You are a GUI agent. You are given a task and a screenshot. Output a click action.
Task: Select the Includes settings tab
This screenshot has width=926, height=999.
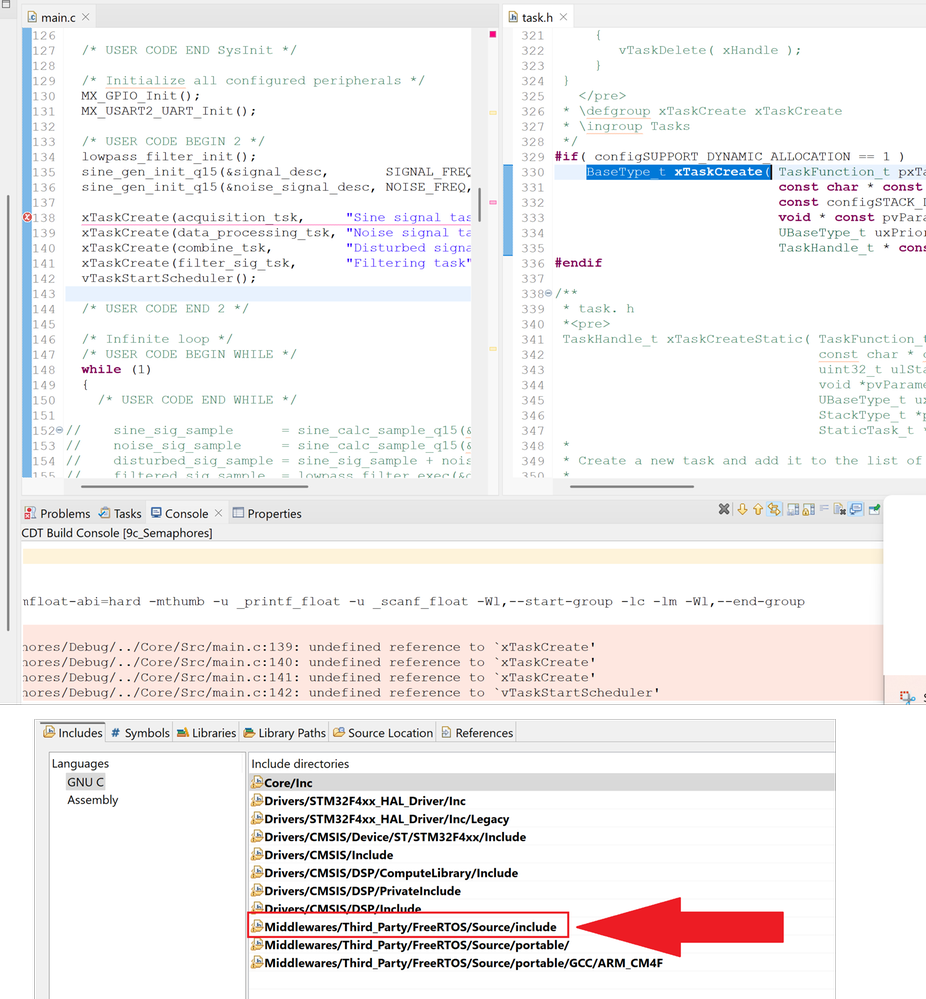pos(73,733)
